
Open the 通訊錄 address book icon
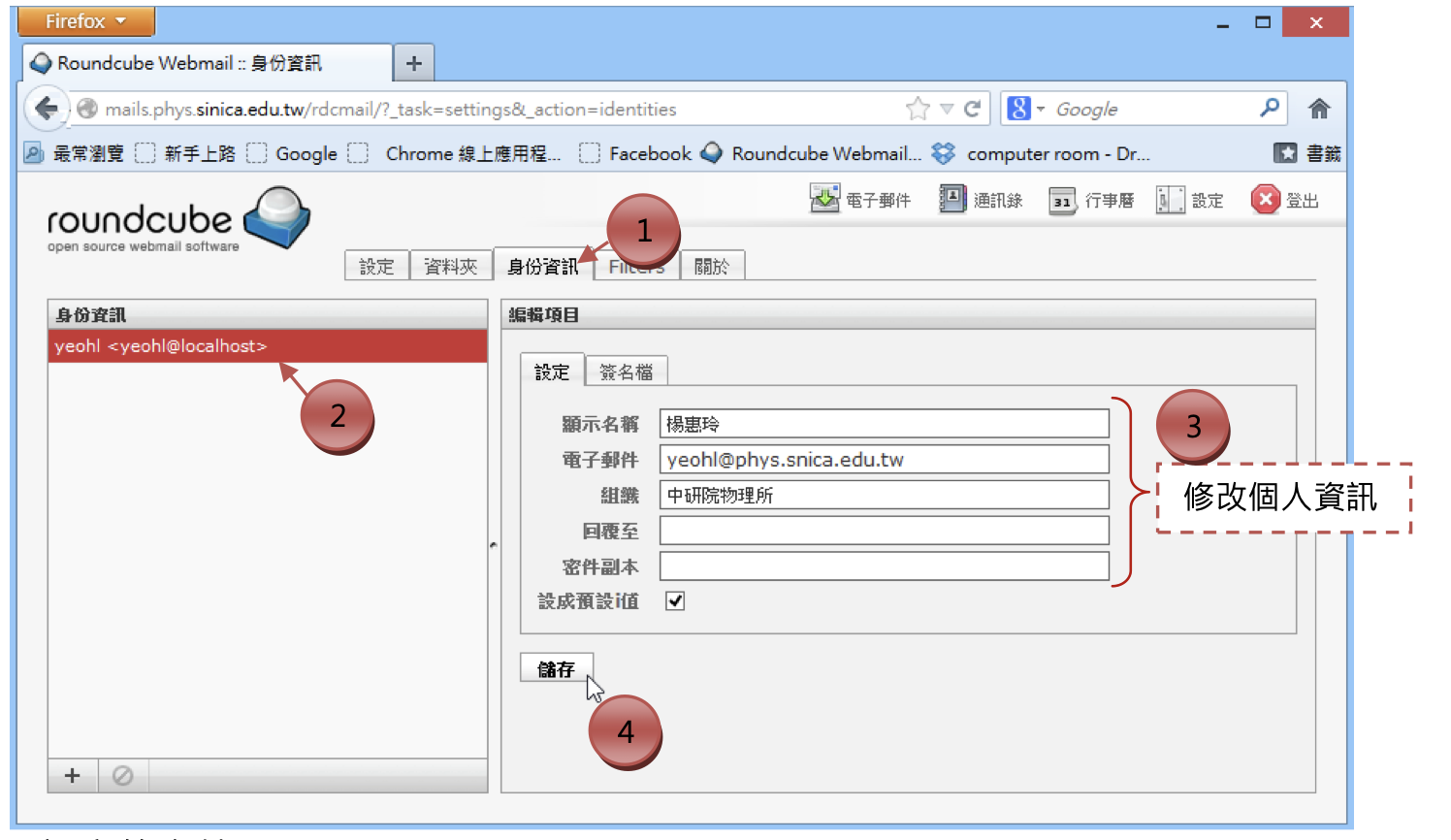951,199
